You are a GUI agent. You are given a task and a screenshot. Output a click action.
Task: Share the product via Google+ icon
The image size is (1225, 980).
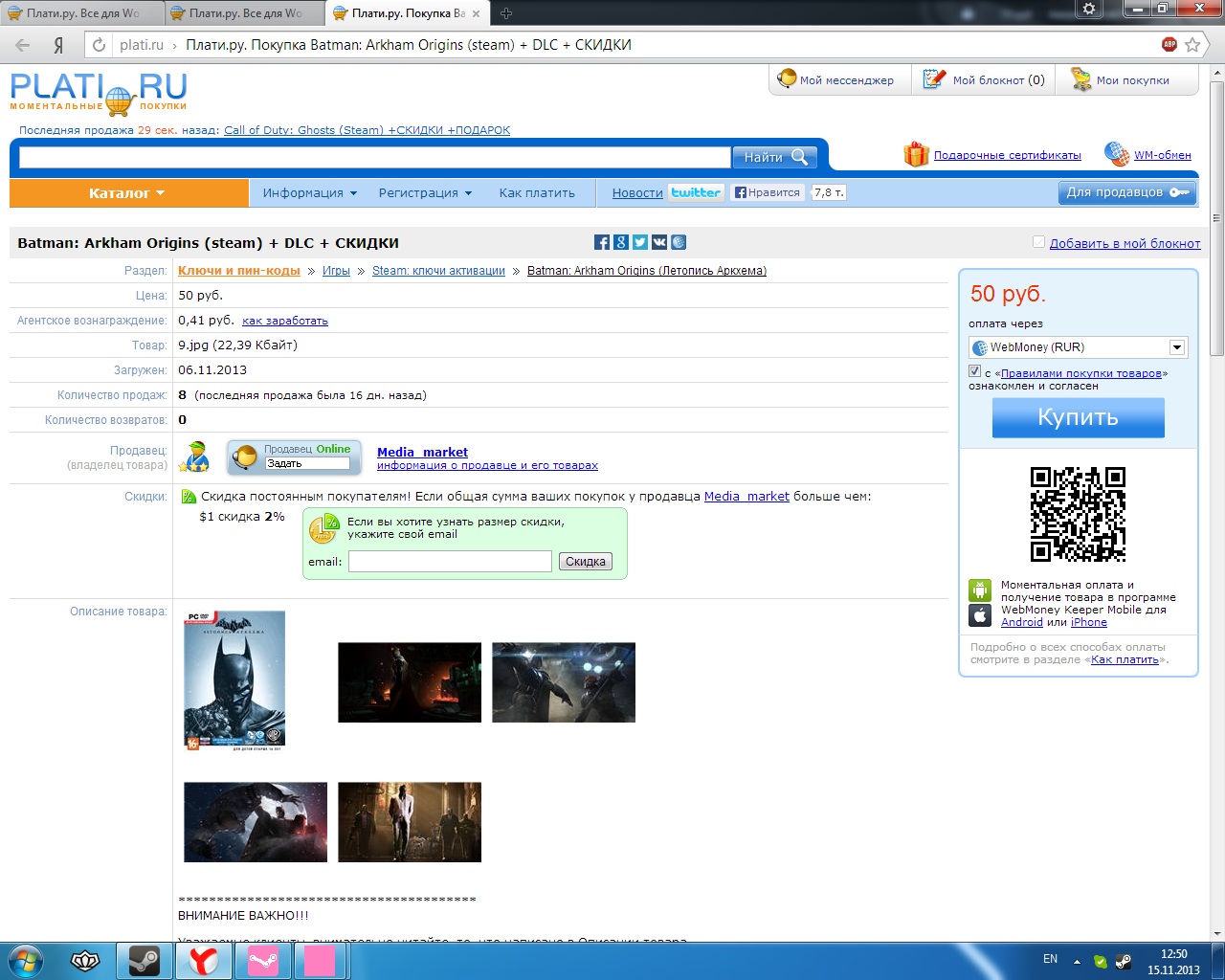pyautogui.click(x=621, y=243)
